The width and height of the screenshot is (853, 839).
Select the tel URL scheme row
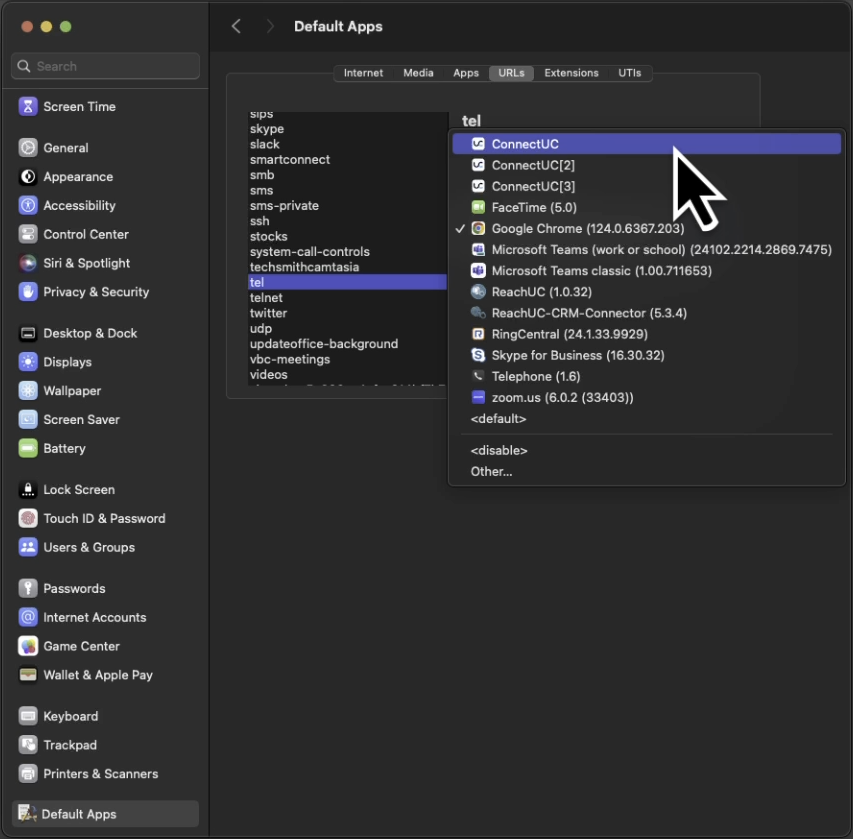point(347,282)
